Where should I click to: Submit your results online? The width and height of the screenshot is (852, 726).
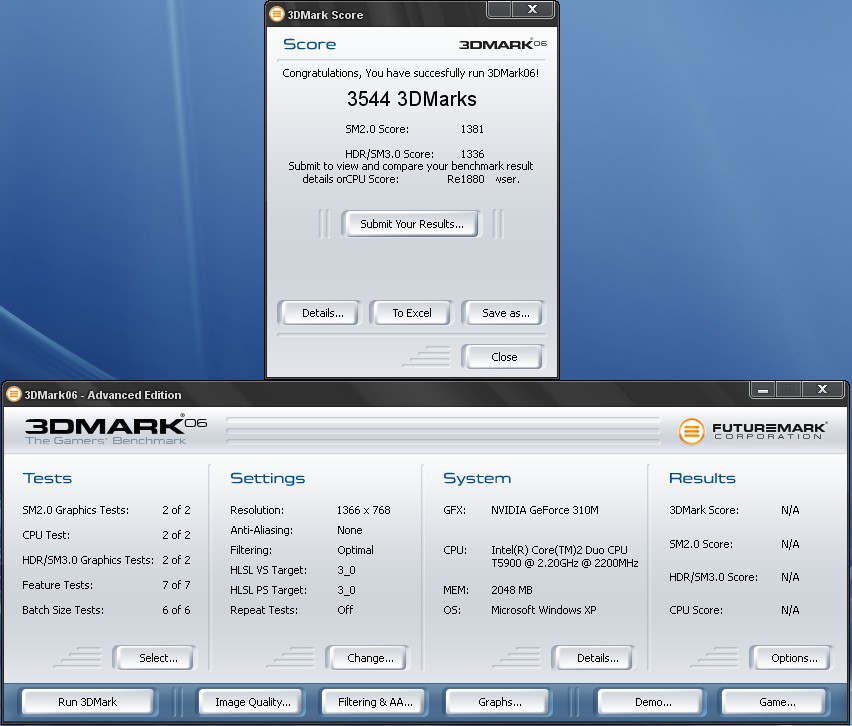pos(411,224)
